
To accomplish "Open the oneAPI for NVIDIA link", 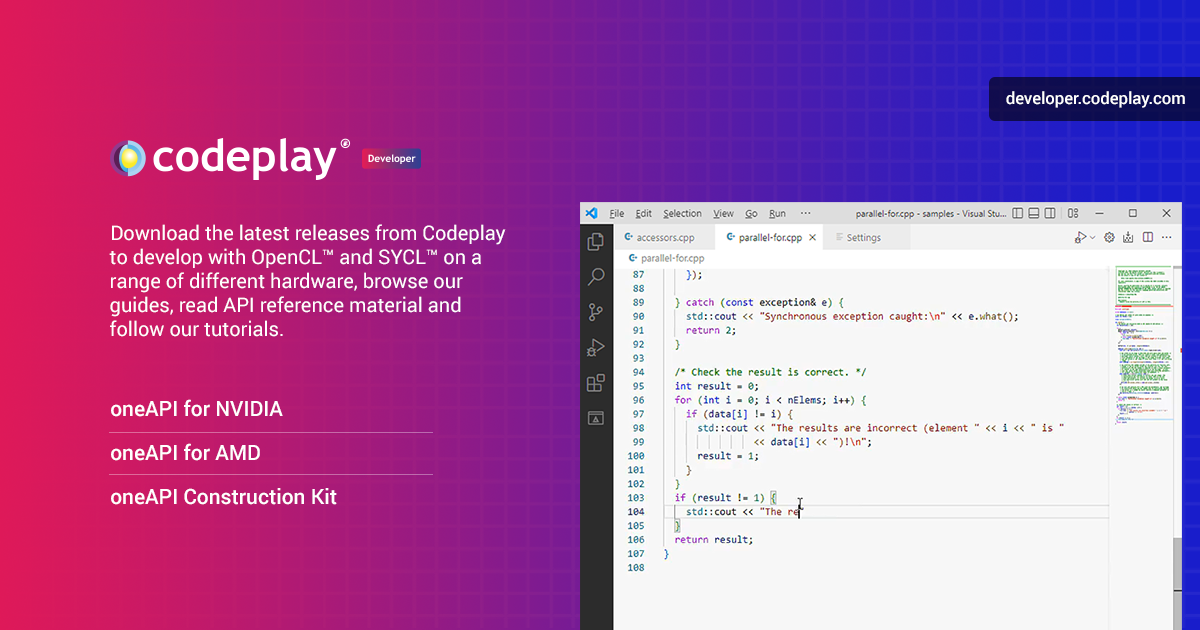I will pyautogui.click(x=197, y=409).
